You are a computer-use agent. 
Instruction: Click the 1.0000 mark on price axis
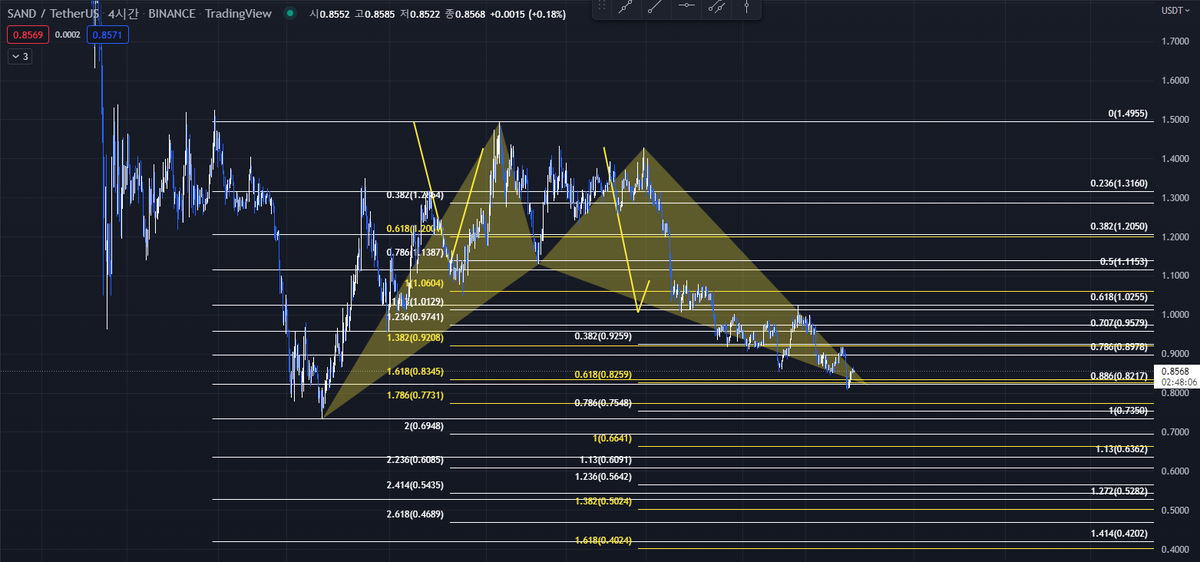[x=1176, y=315]
